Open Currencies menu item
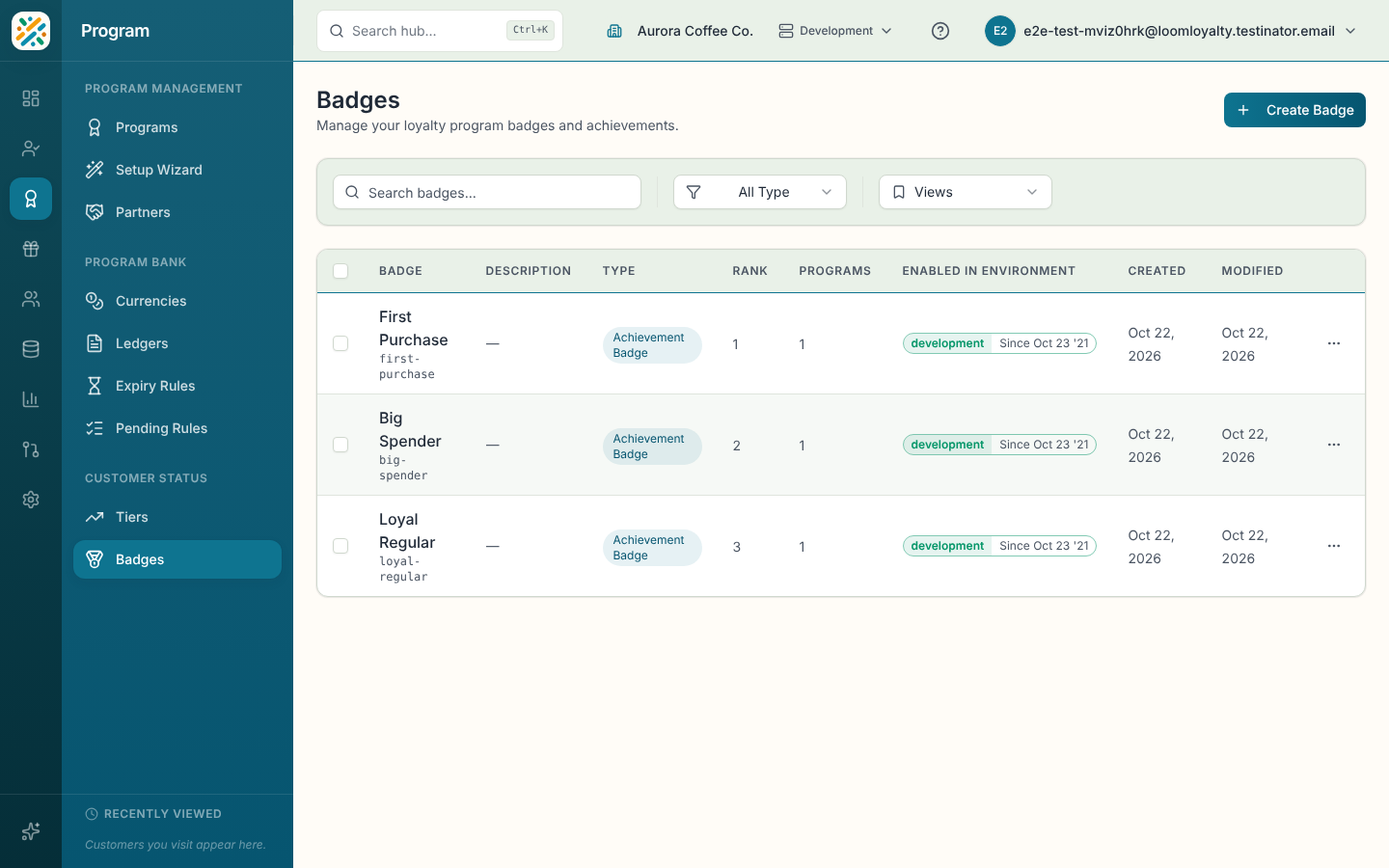1389x868 pixels. (177, 301)
